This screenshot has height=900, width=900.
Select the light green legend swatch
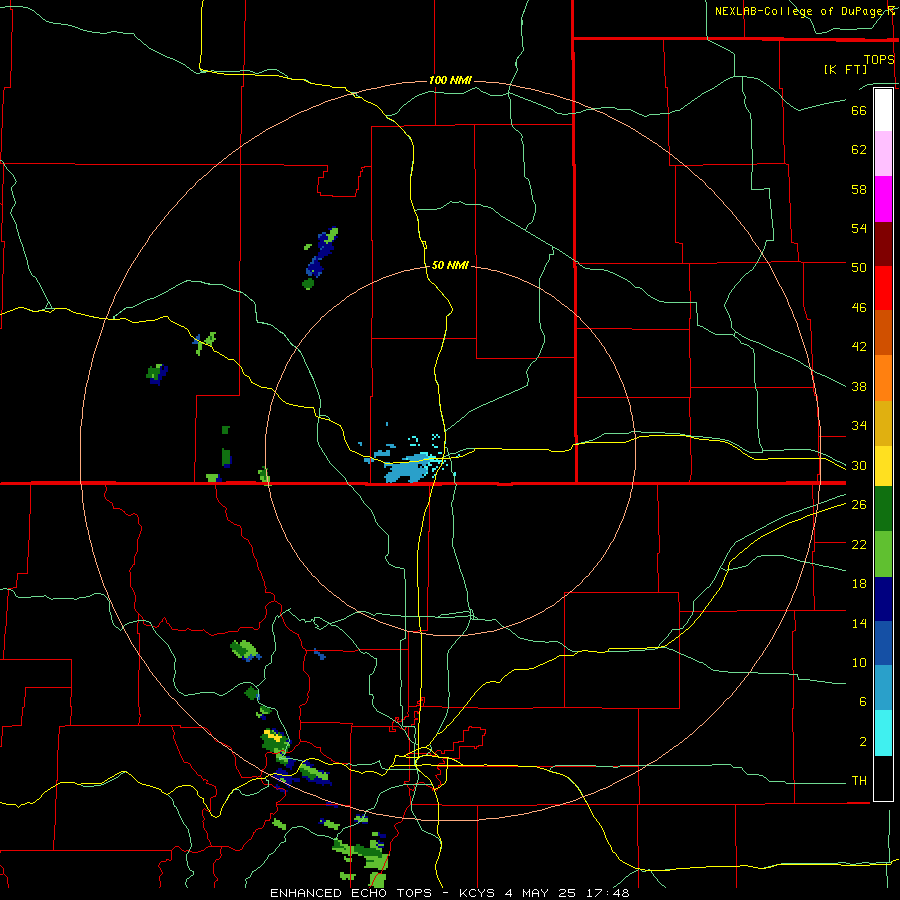[x=883, y=554]
